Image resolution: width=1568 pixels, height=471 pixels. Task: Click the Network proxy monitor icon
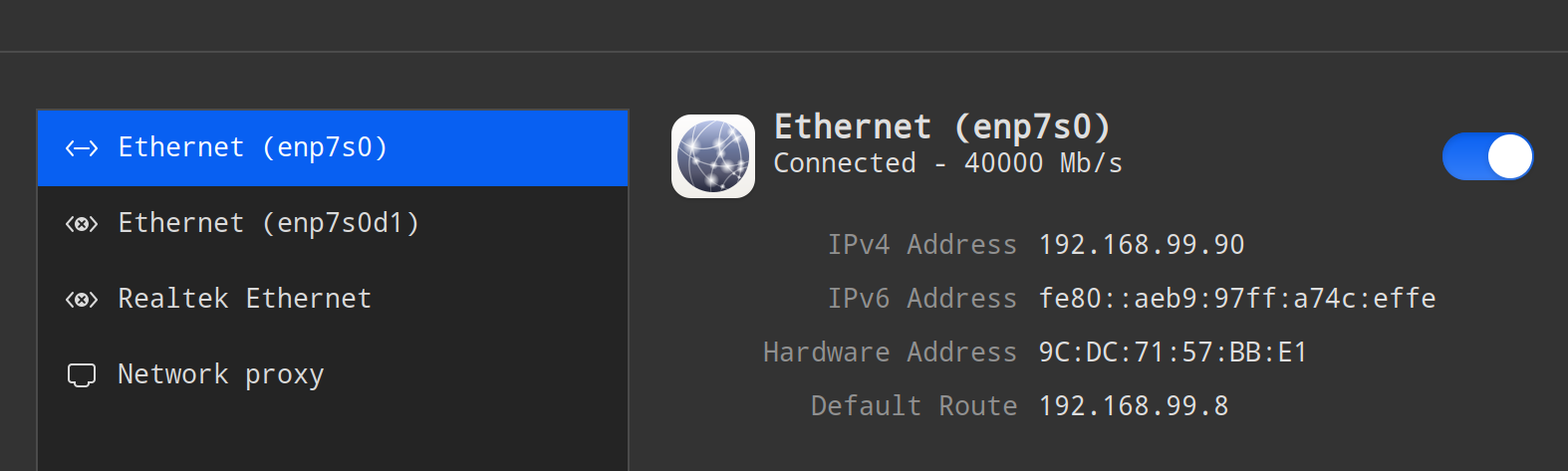pos(82,375)
